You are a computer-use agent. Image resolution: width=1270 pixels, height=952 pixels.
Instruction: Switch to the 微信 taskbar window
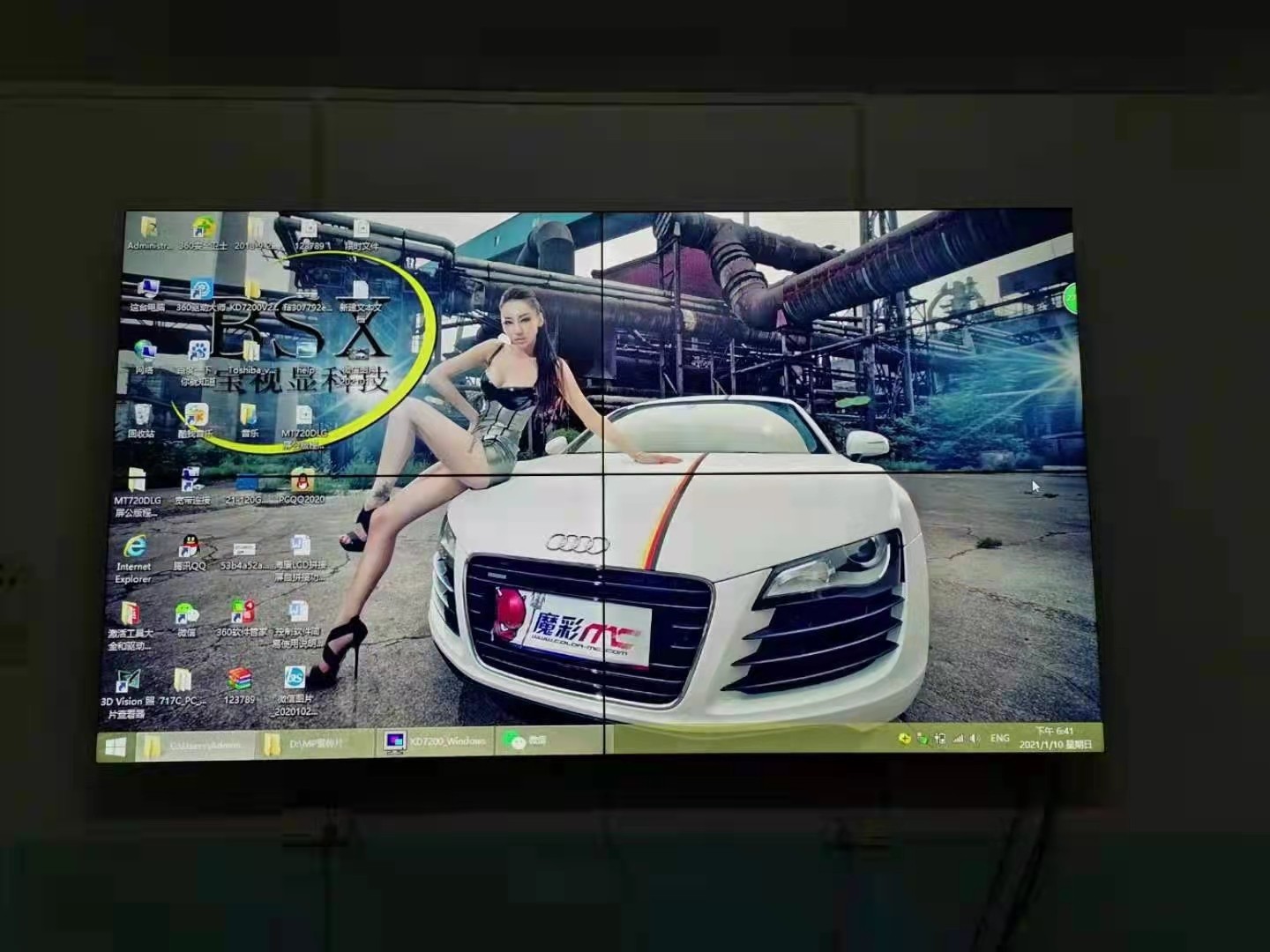527,740
